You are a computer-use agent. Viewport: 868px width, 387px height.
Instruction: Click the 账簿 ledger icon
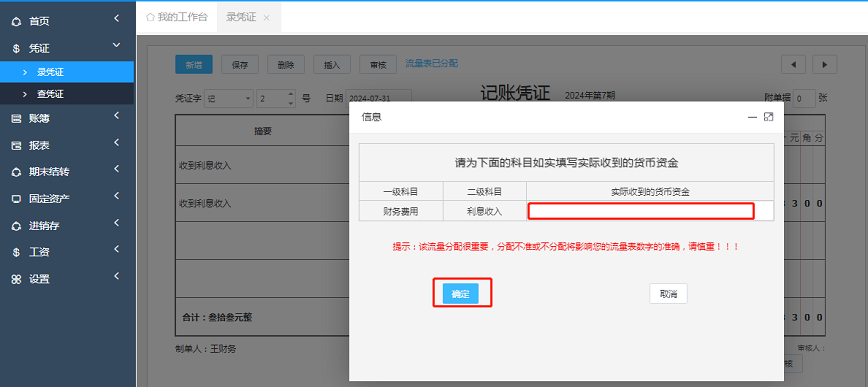(x=16, y=118)
